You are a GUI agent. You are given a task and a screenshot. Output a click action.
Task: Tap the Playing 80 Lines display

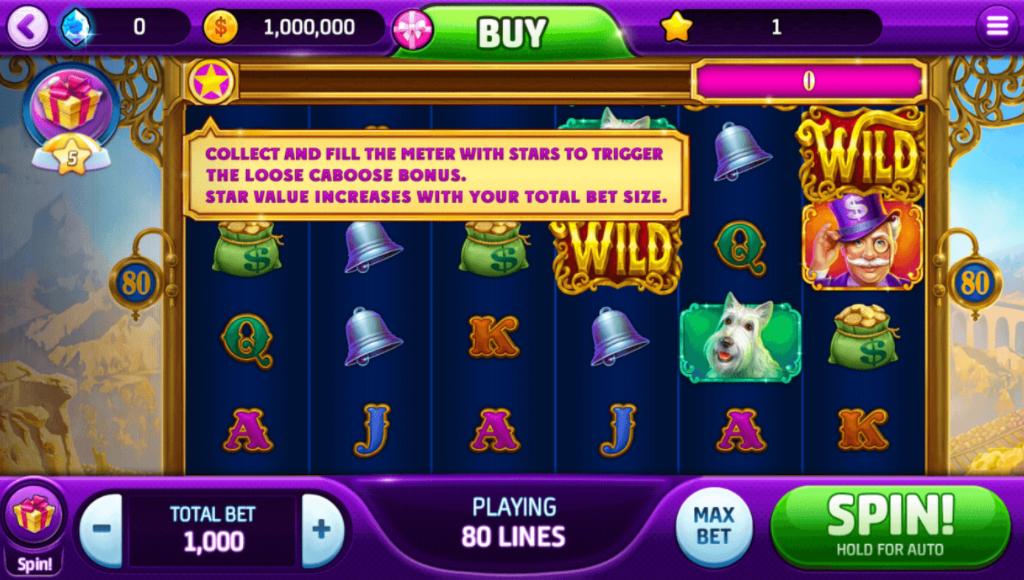(x=513, y=522)
